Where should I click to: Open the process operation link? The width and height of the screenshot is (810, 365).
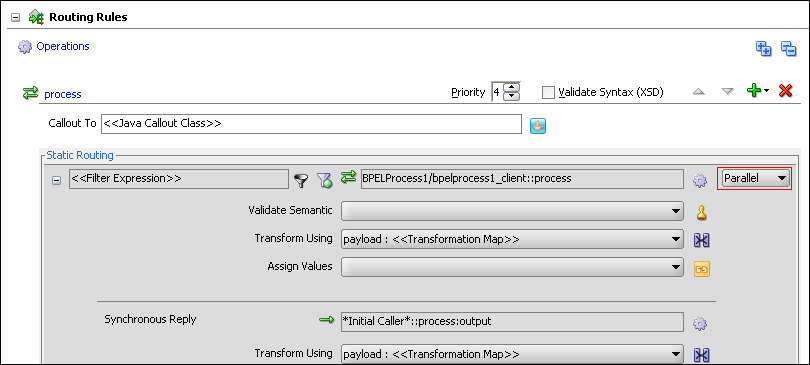click(x=63, y=94)
